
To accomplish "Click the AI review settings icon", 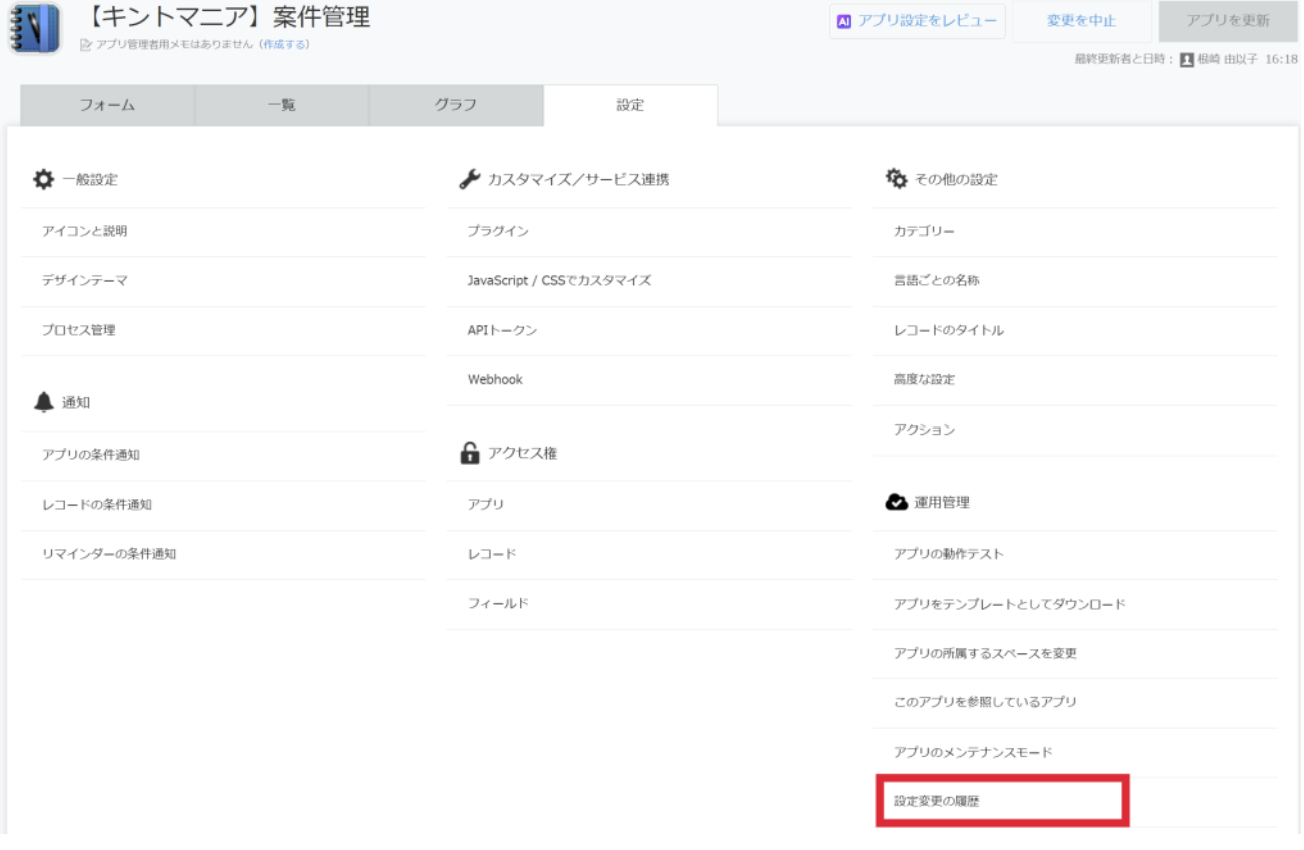I will (844, 21).
